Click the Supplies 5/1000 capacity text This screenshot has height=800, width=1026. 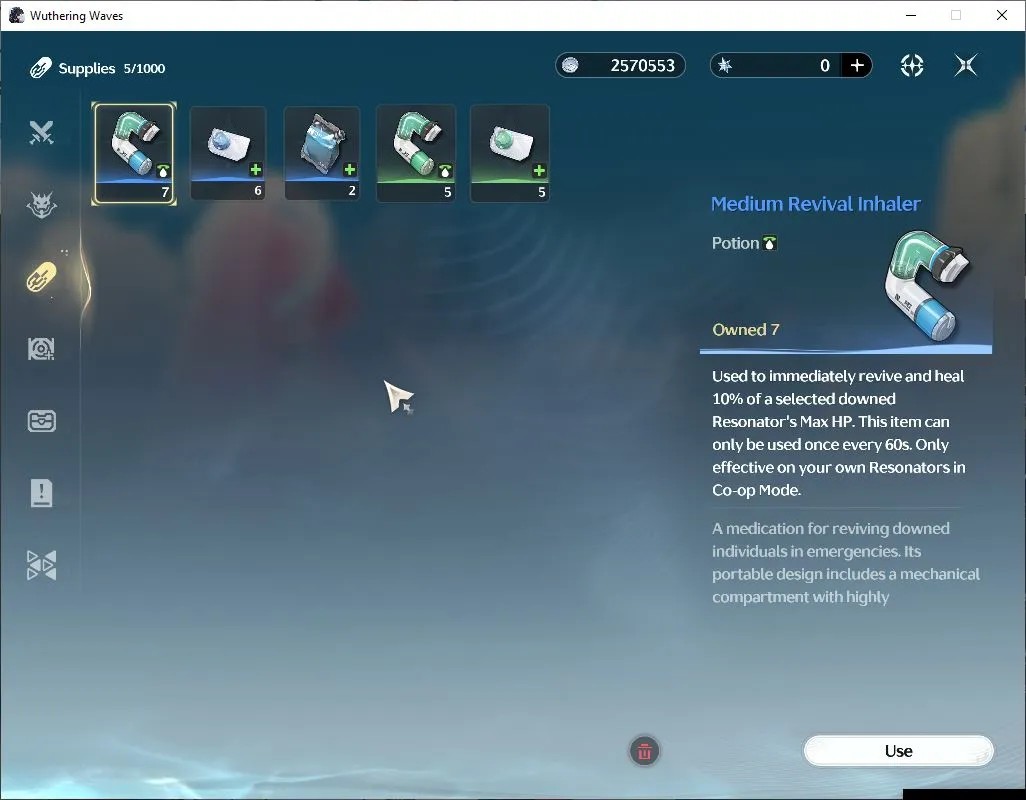[x=112, y=68]
